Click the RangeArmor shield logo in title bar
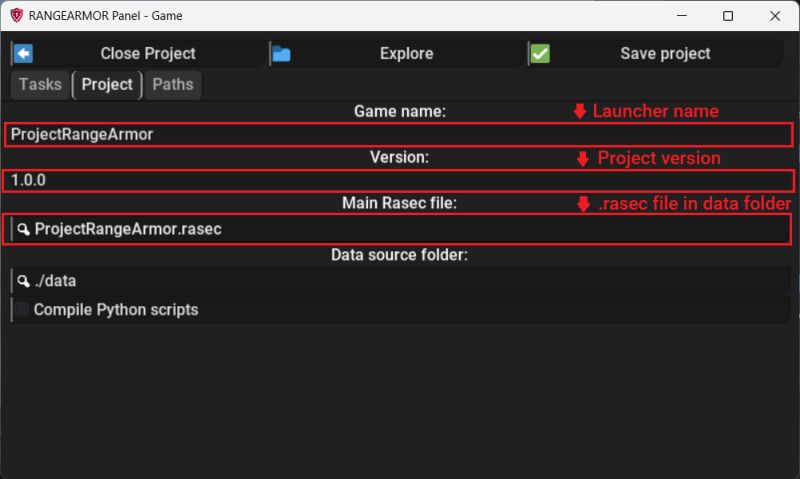 tap(16, 15)
